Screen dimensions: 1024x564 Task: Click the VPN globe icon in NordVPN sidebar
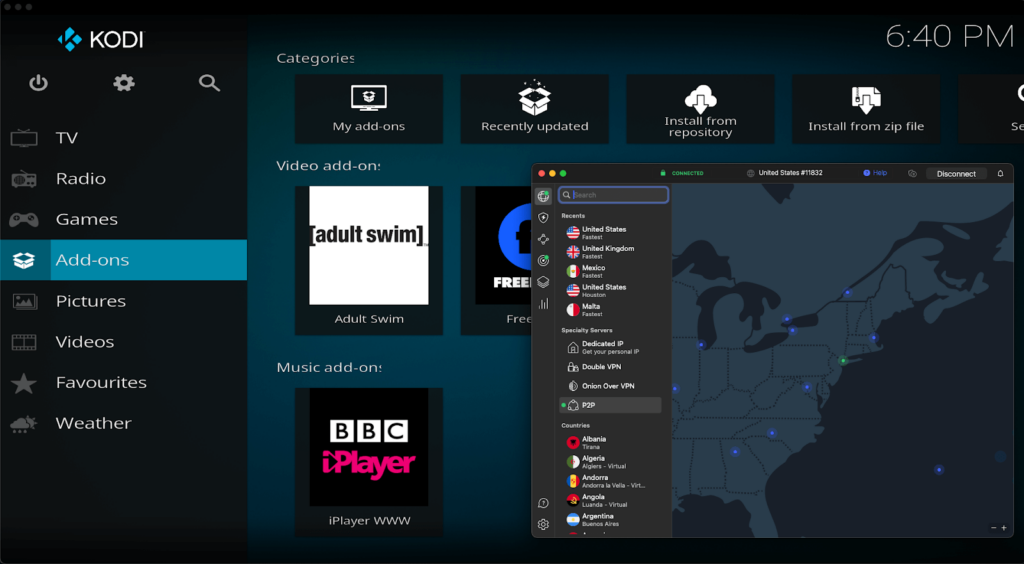[x=543, y=196]
